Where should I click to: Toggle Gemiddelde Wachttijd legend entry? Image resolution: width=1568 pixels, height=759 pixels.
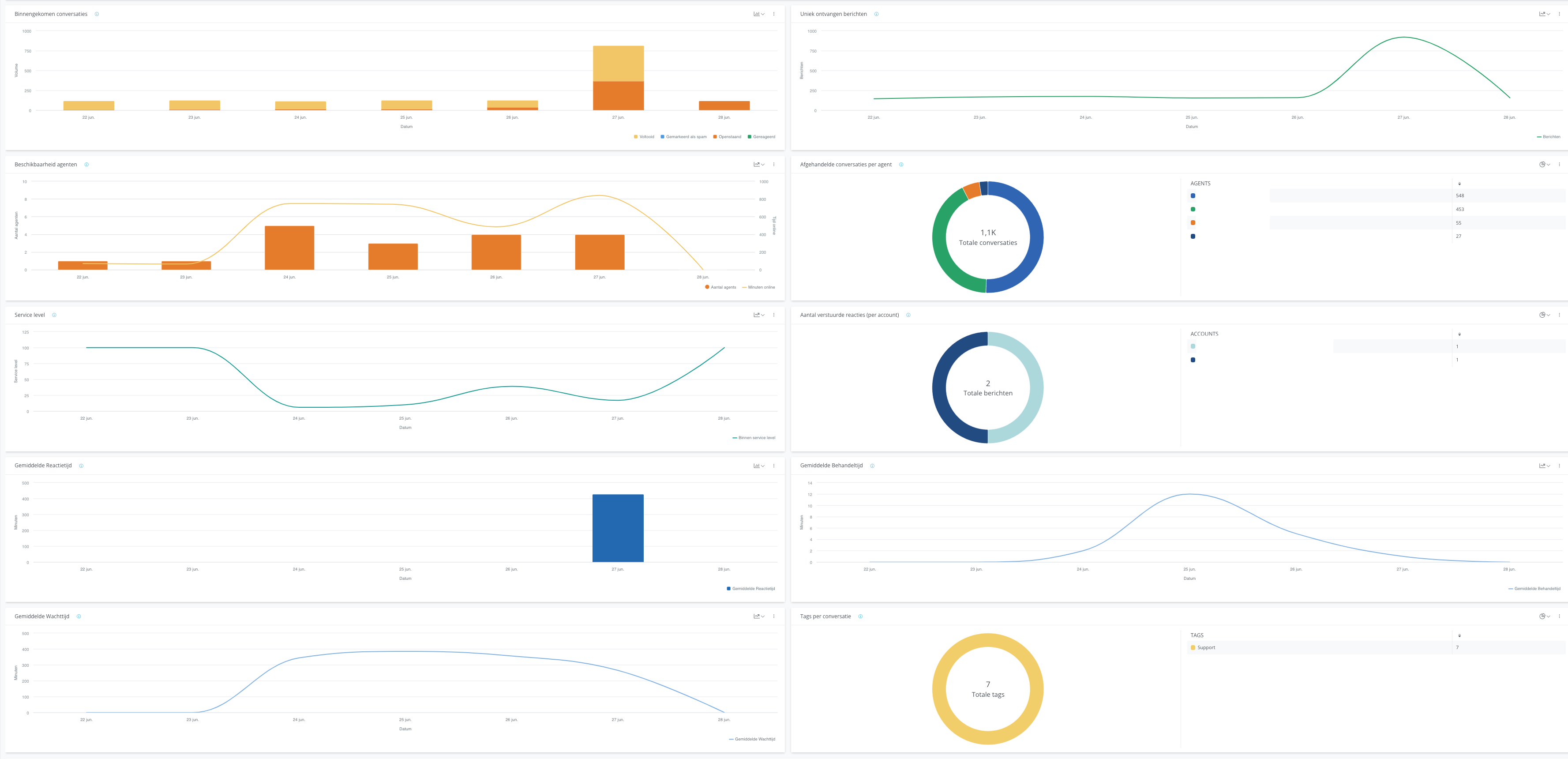[752, 739]
